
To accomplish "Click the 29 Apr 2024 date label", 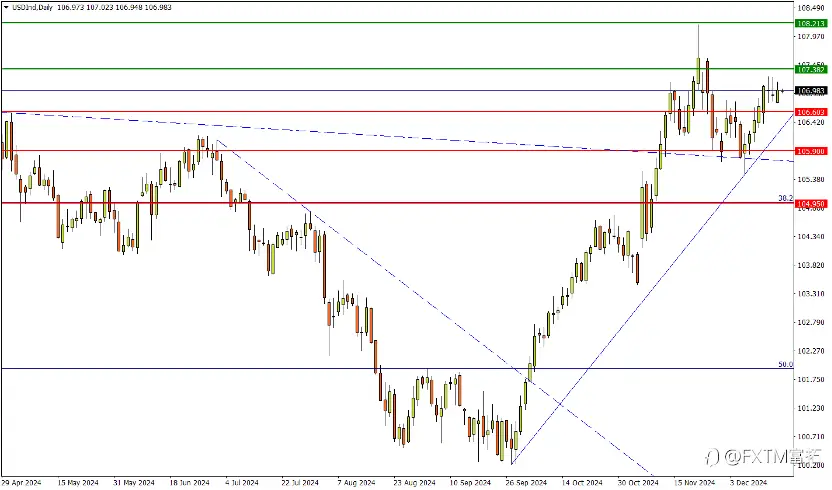I will pos(21,483).
